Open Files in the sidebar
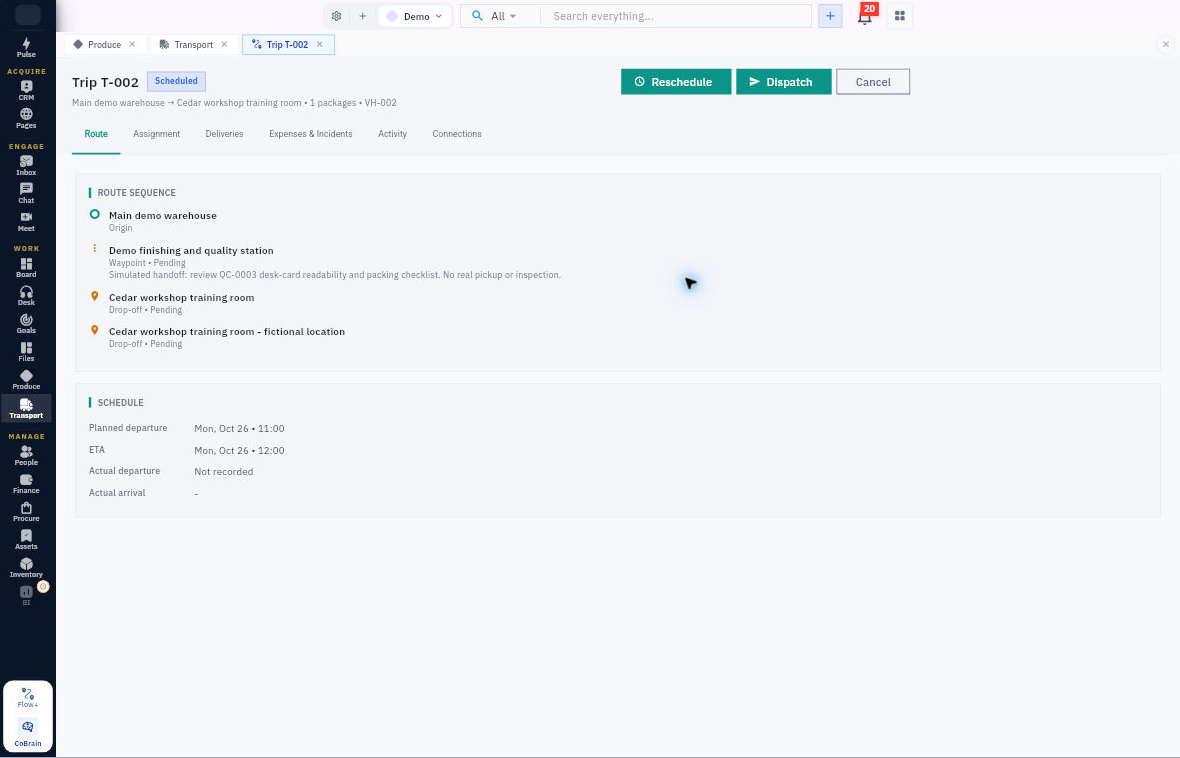The height and width of the screenshot is (758, 1180). click(26, 352)
